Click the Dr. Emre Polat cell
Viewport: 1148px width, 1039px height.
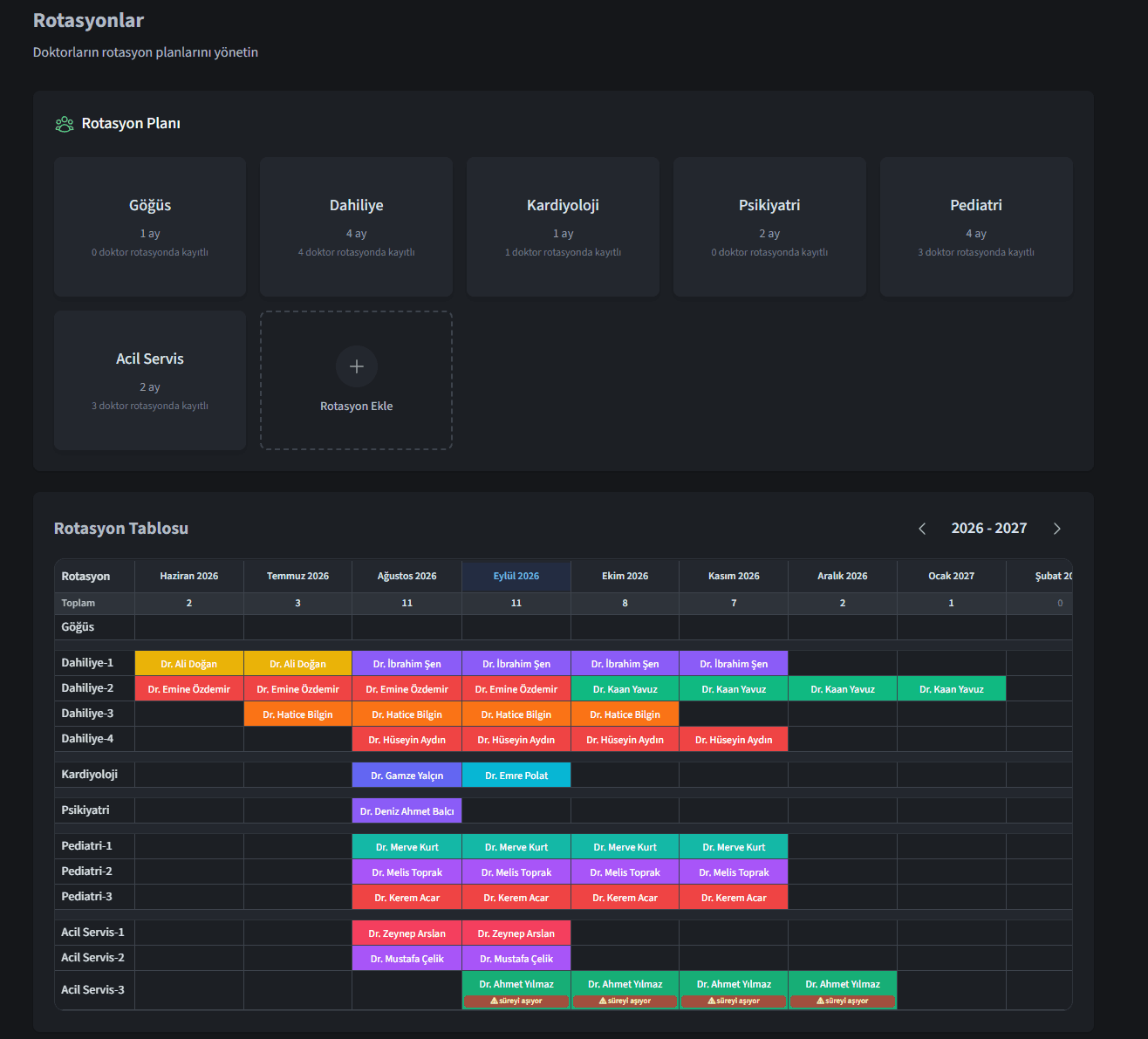point(516,776)
